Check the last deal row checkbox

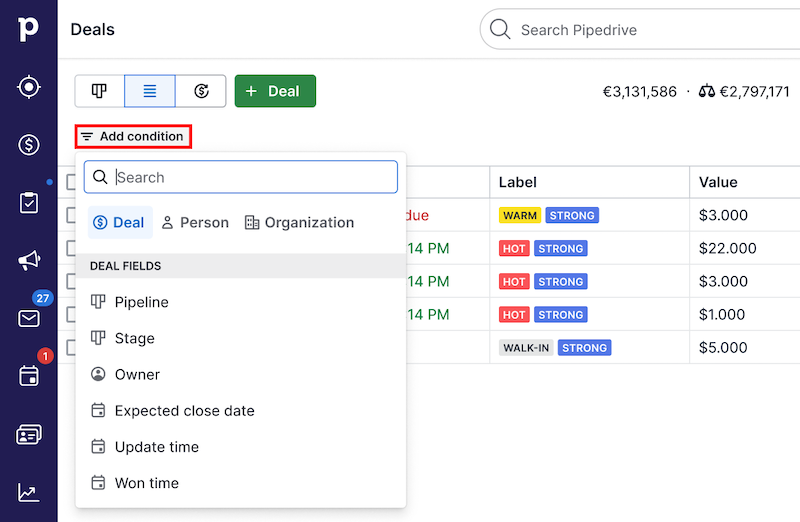(x=71, y=348)
